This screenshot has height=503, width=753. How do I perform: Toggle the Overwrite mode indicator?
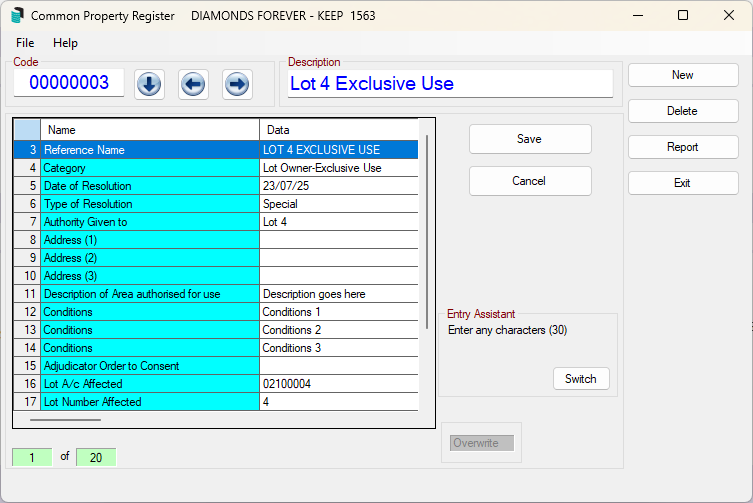482,443
